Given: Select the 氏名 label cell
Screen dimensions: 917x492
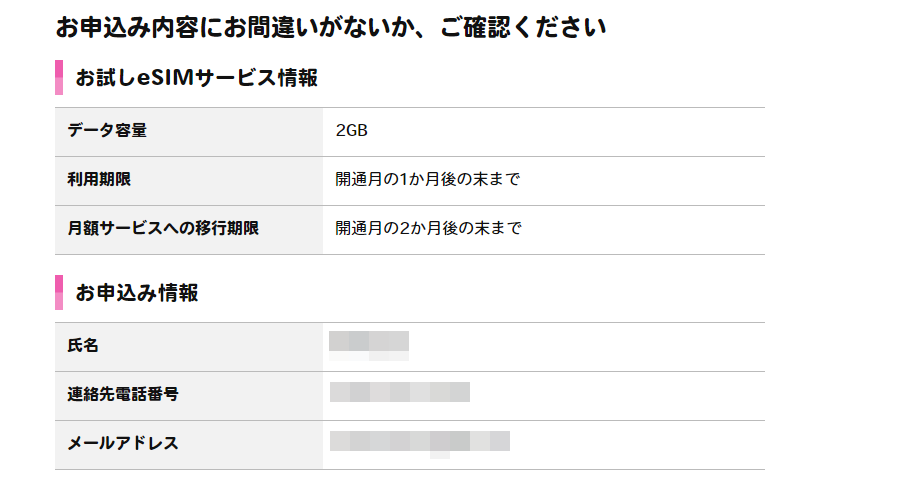Looking at the screenshot, I should 189,347.
